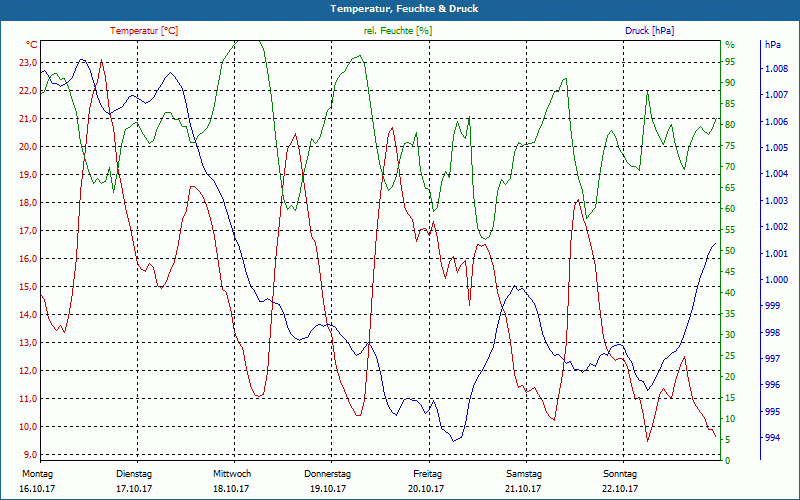The image size is (800, 500).
Task: Click the 1.002 pressure axis value
Action: point(777,227)
